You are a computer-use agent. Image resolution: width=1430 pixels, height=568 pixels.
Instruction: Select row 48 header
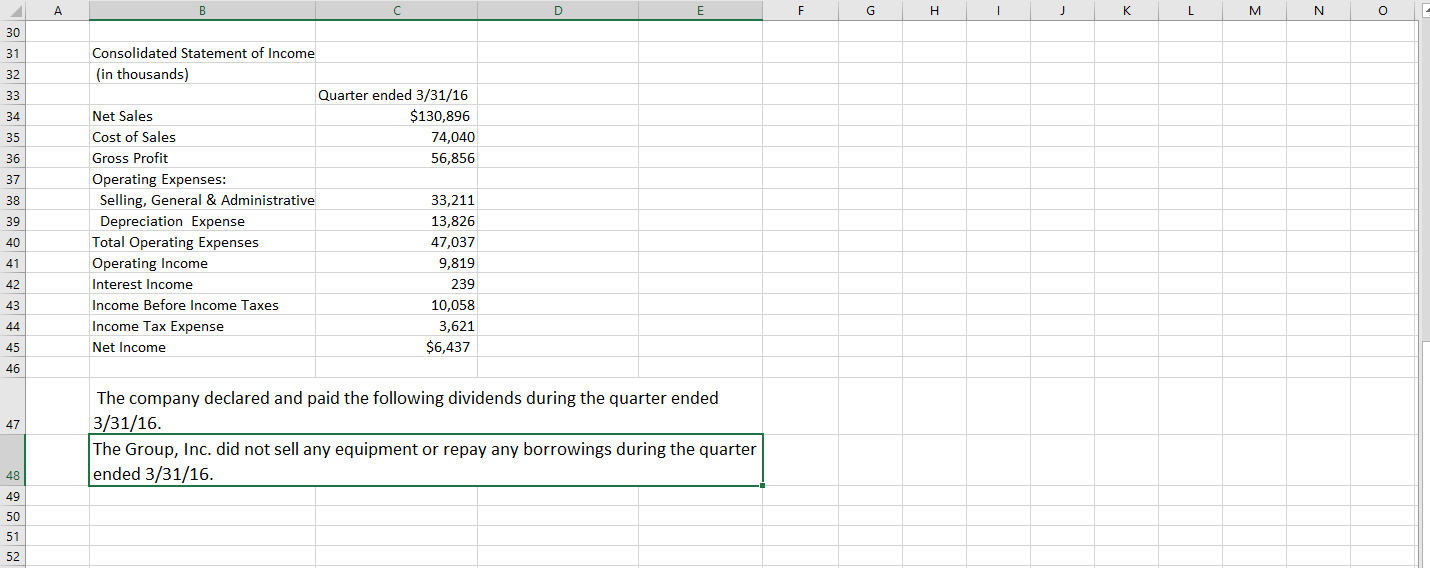(x=12, y=460)
